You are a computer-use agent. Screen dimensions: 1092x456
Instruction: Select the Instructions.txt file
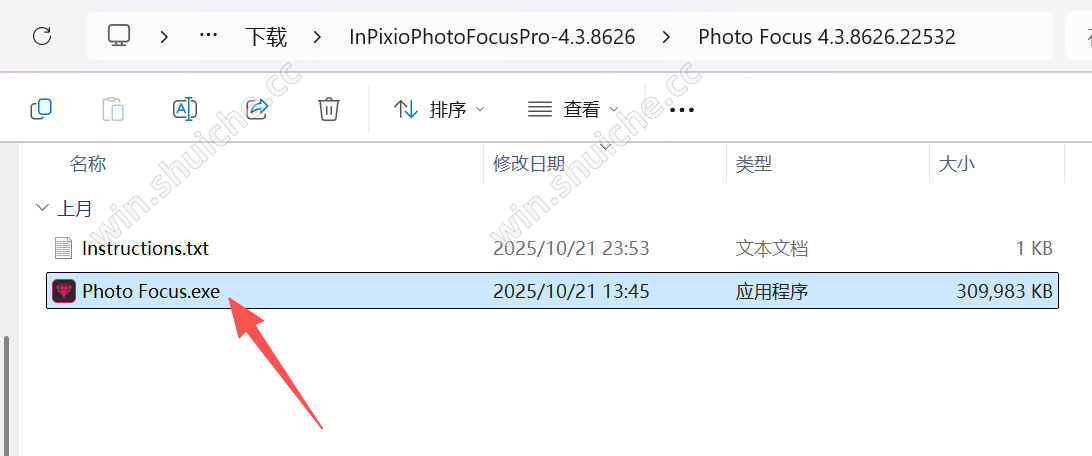tap(552, 248)
